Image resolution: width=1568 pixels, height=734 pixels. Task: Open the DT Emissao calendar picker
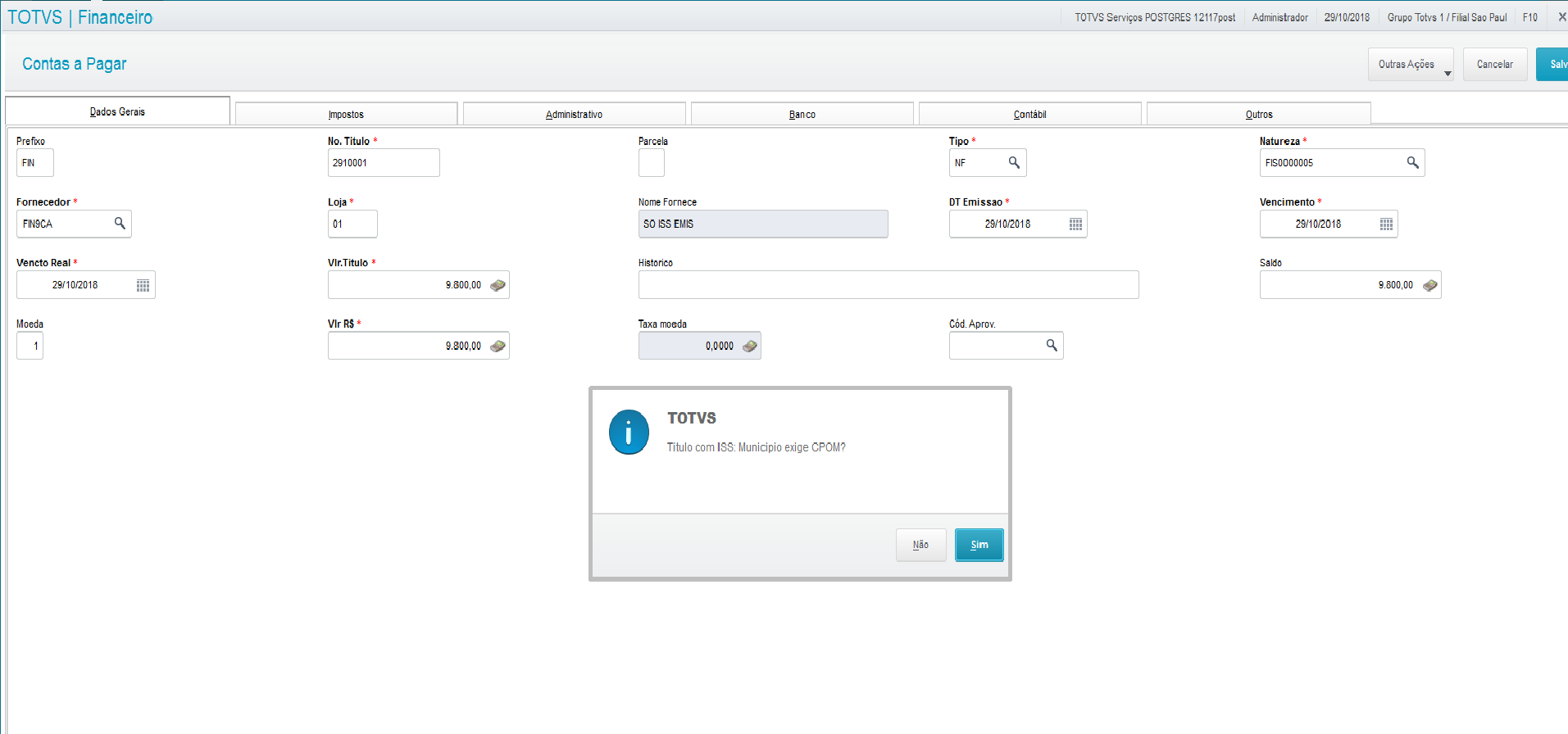pos(1075,224)
